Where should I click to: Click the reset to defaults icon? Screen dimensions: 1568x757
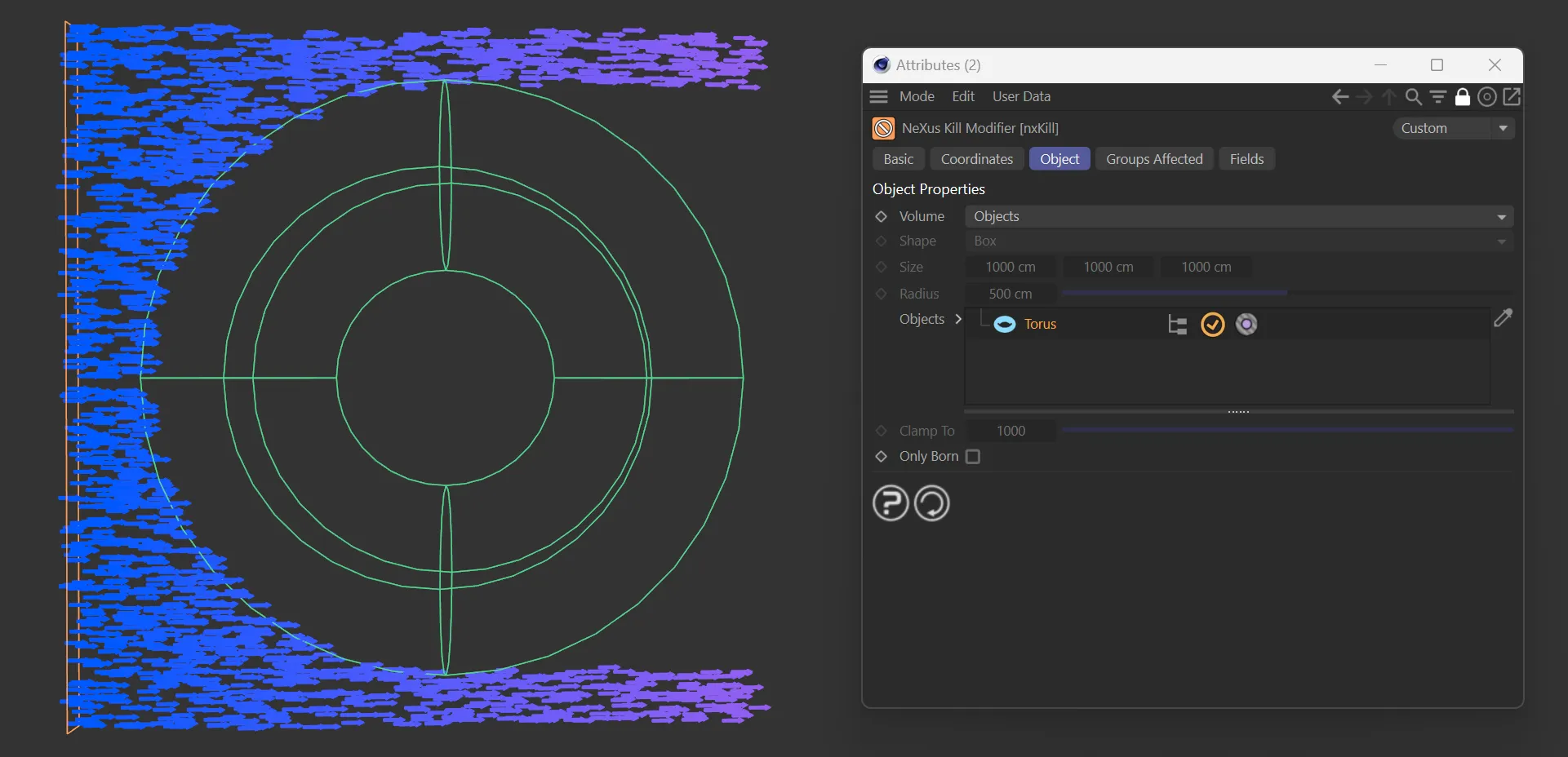coord(931,503)
